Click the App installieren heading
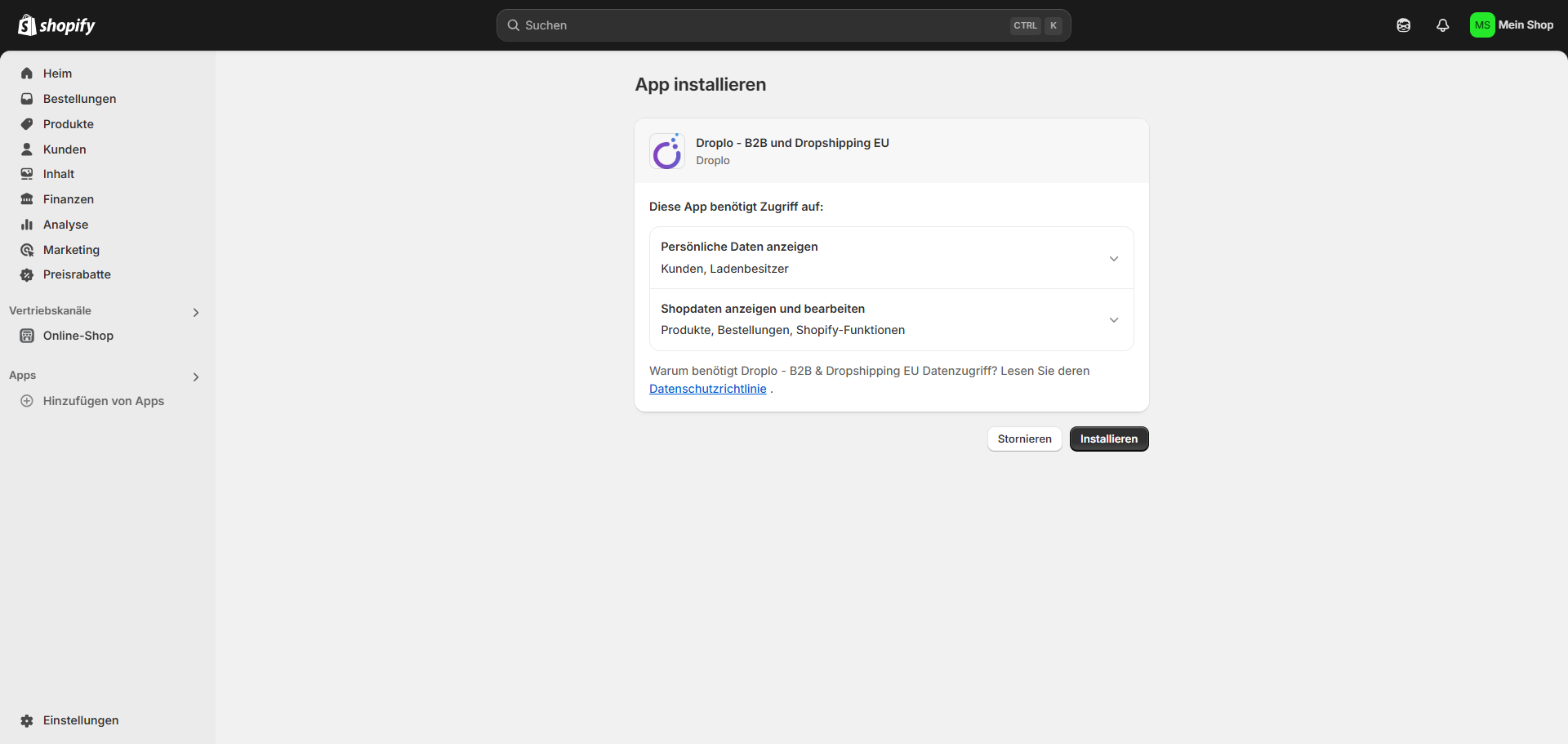The height and width of the screenshot is (744, 1568). click(x=701, y=85)
